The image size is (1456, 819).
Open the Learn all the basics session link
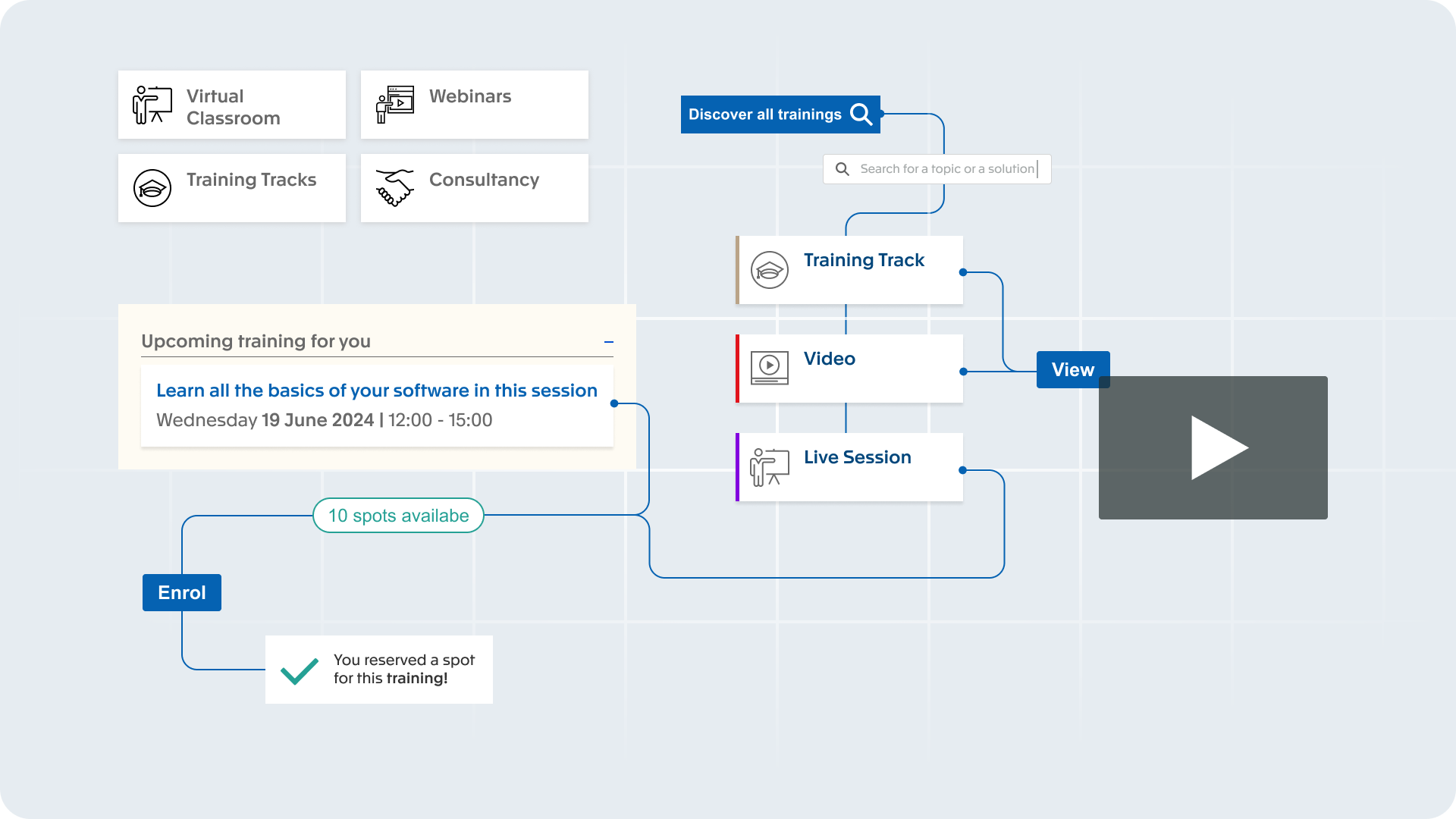click(x=376, y=391)
